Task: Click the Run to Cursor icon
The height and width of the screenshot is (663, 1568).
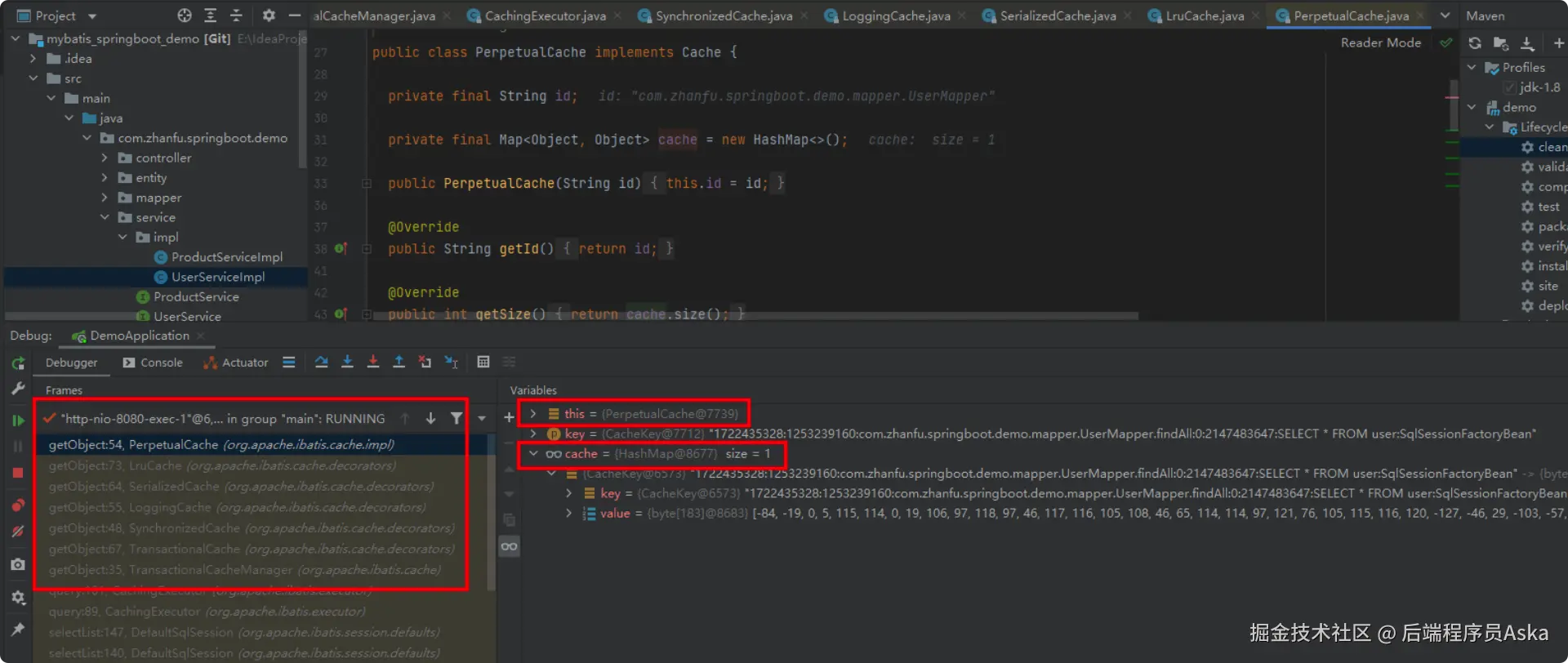Action: [x=451, y=362]
